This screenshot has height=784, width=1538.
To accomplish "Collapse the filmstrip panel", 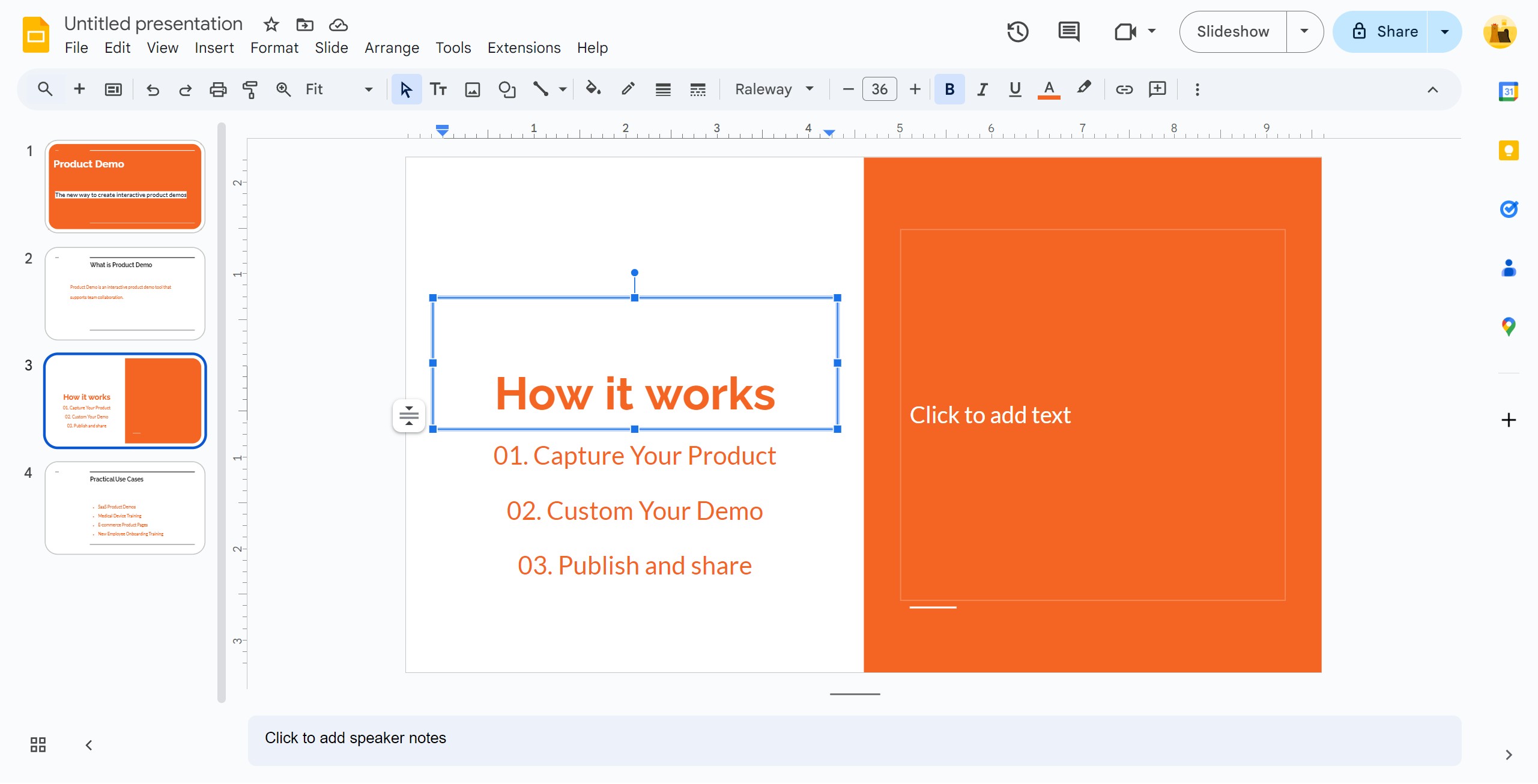I will [89, 745].
